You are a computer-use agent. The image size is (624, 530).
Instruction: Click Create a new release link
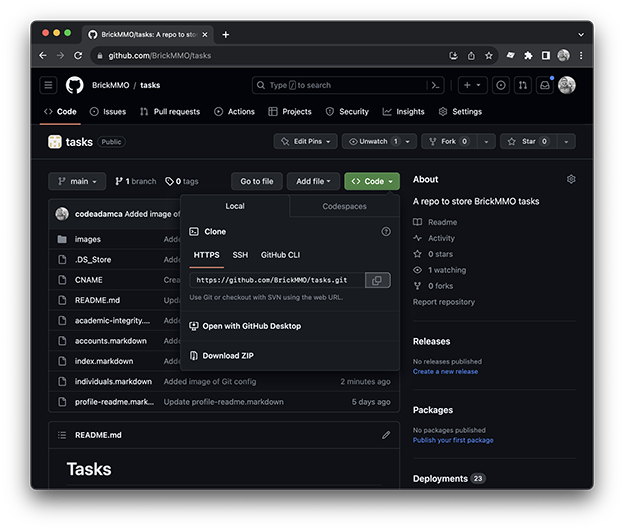coord(445,372)
